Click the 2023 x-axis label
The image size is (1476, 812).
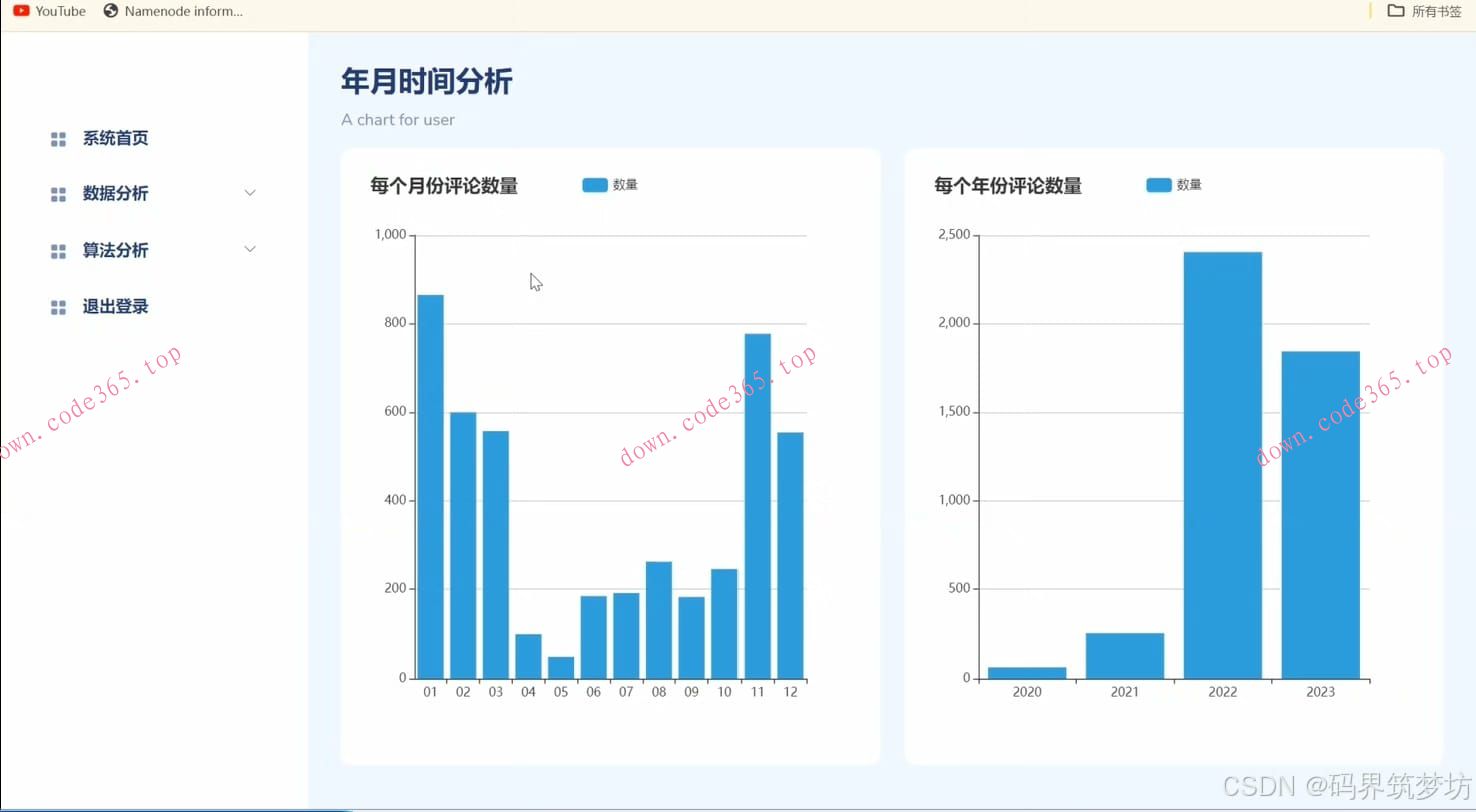pos(1321,692)
